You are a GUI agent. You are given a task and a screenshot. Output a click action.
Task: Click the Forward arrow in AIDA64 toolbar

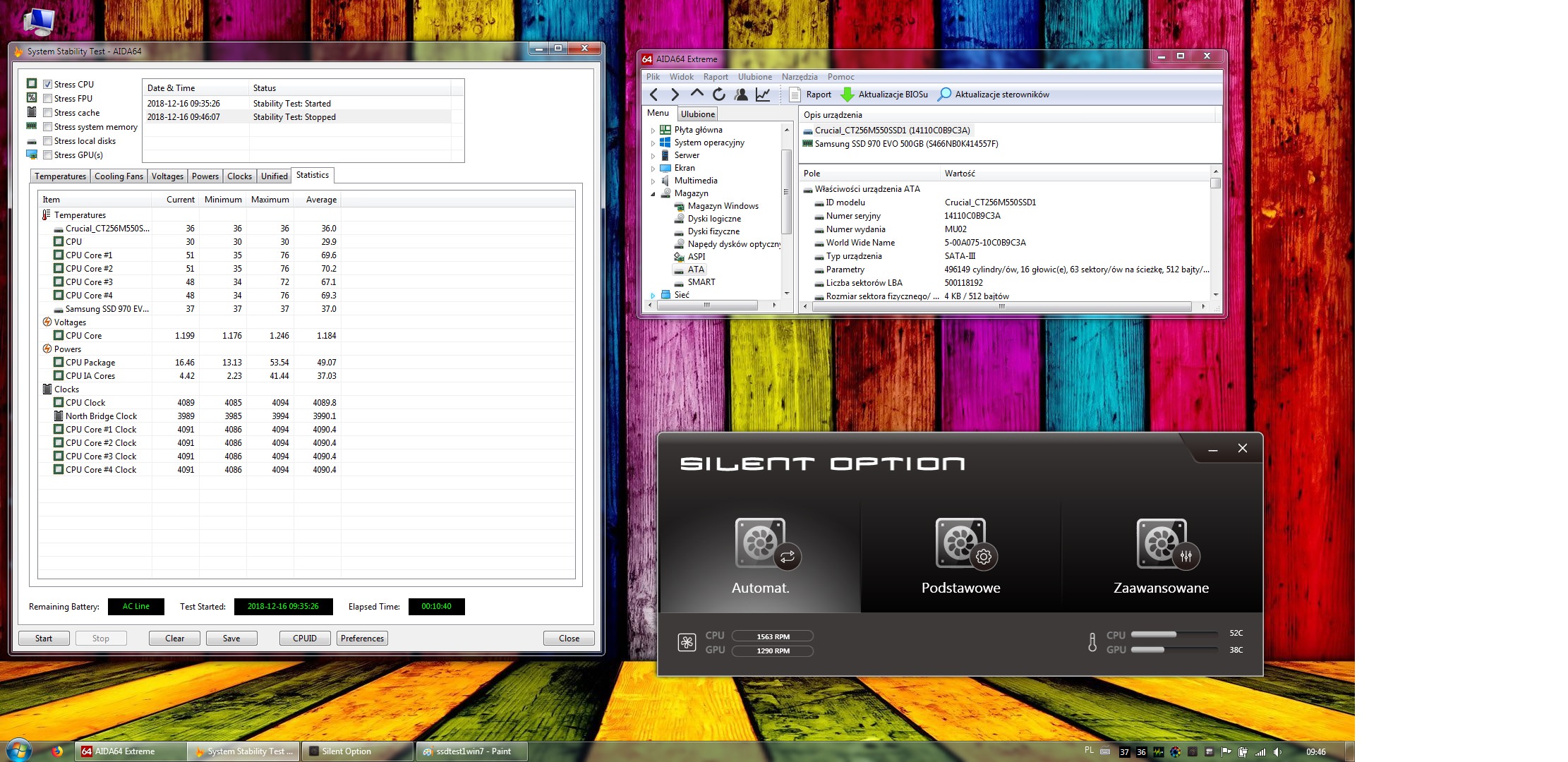[x=675, y=95]
